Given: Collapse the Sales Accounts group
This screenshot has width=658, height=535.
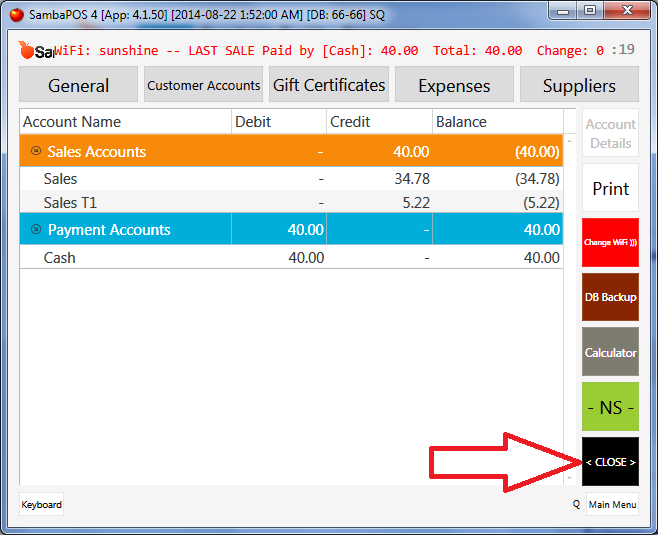Looking at the screenshot, I should (x=36, y=151).
